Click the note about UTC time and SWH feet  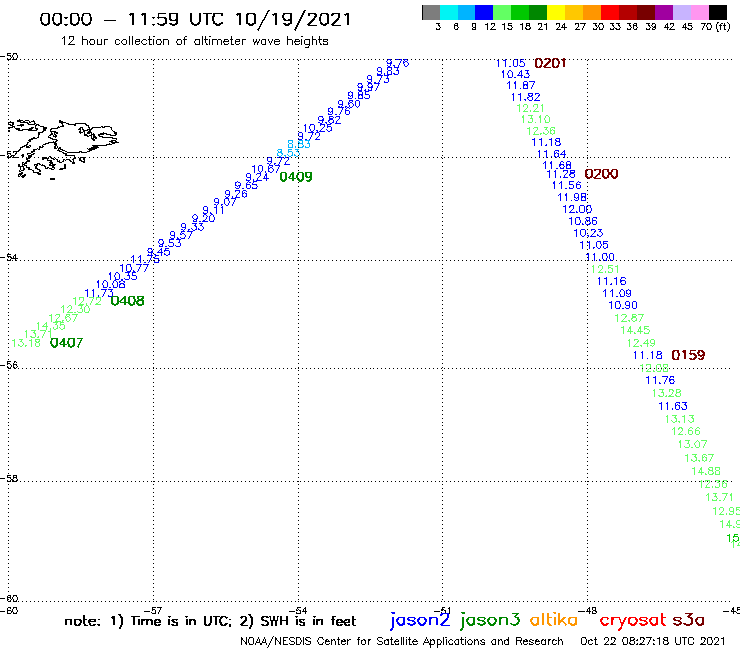210,621
